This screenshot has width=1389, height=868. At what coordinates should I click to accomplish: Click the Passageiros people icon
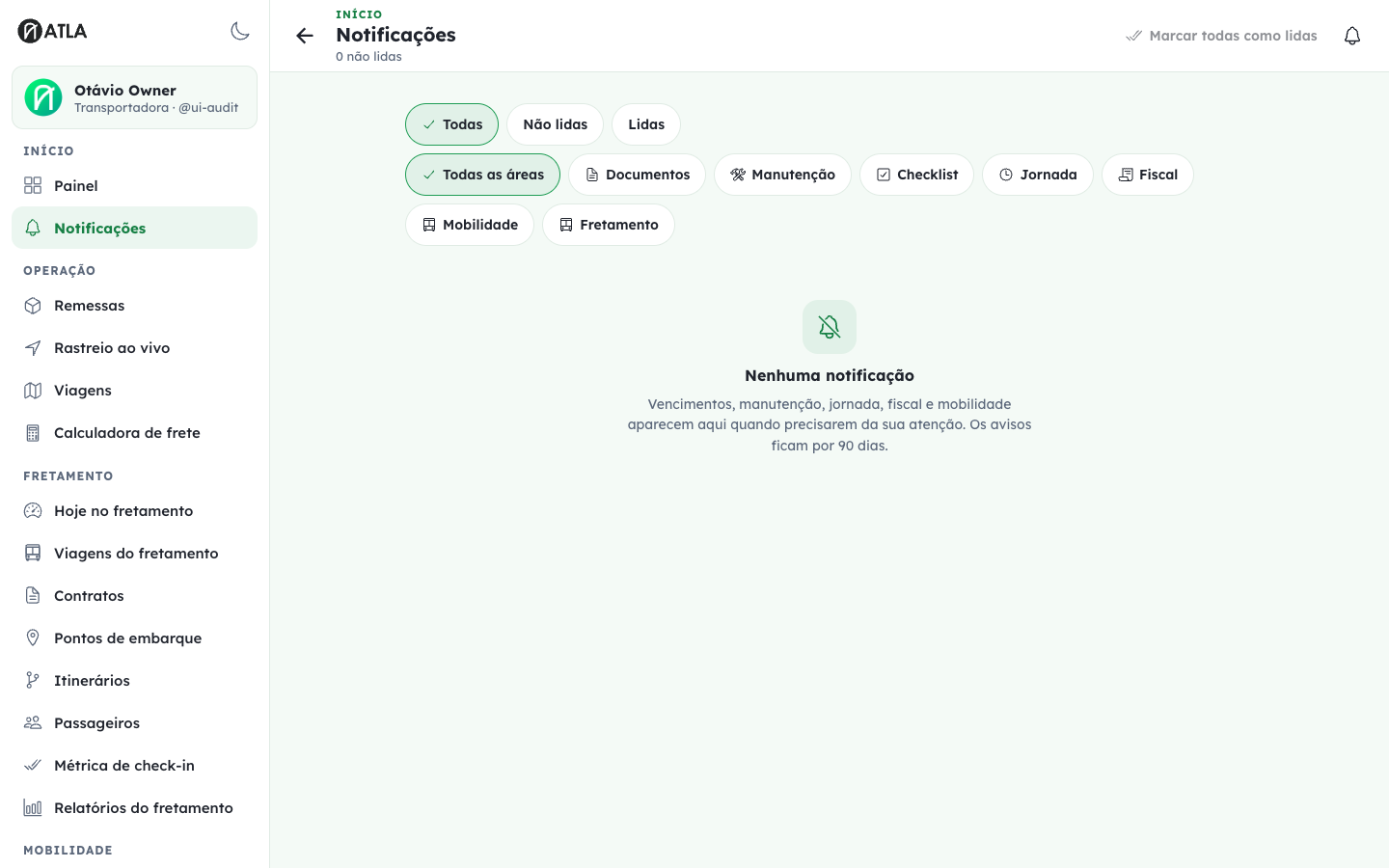coord(33,723)
